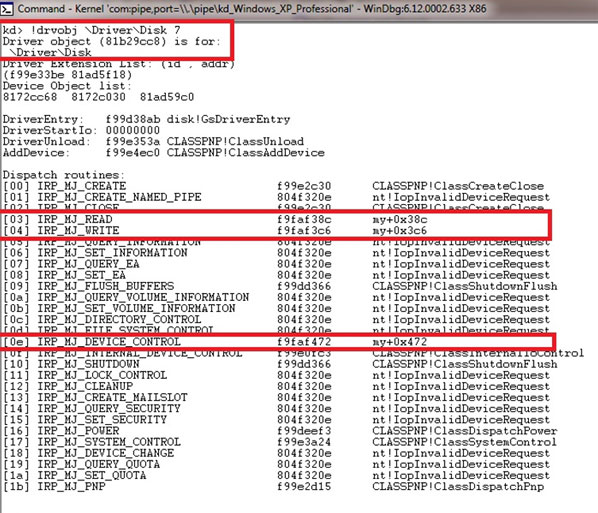Click the CLASSPNP!ClassAddDevice symbol
Screen dimensions: 598x513
(245, 153)
